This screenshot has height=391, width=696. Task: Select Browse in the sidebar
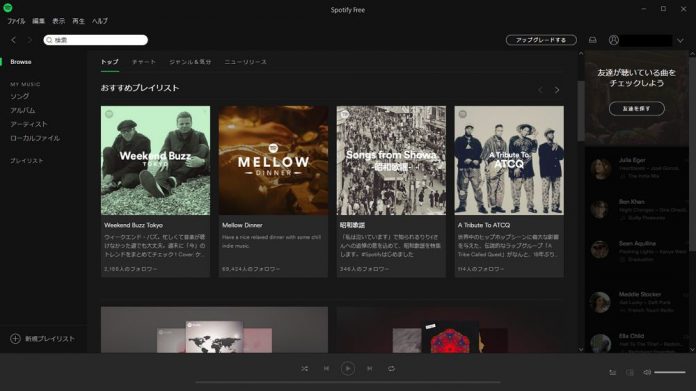[21, 62]
